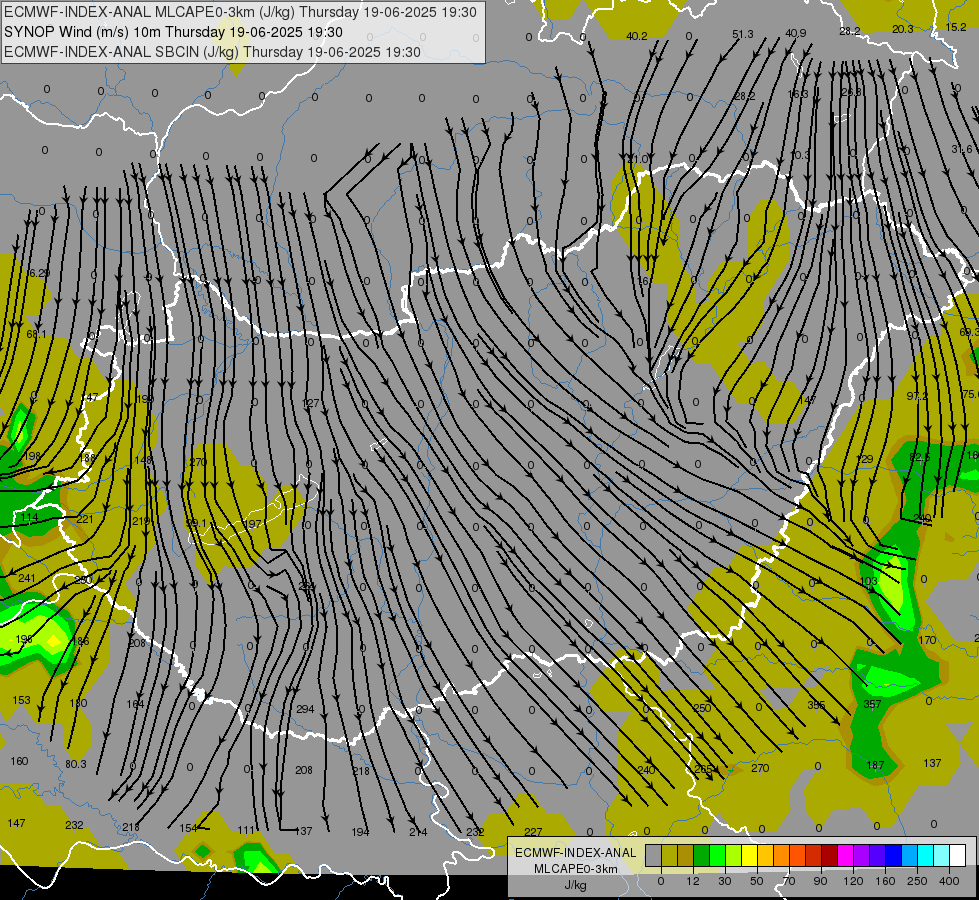Click the cyan legend swatch
The image size is (979, 900).
click(925, 855)
